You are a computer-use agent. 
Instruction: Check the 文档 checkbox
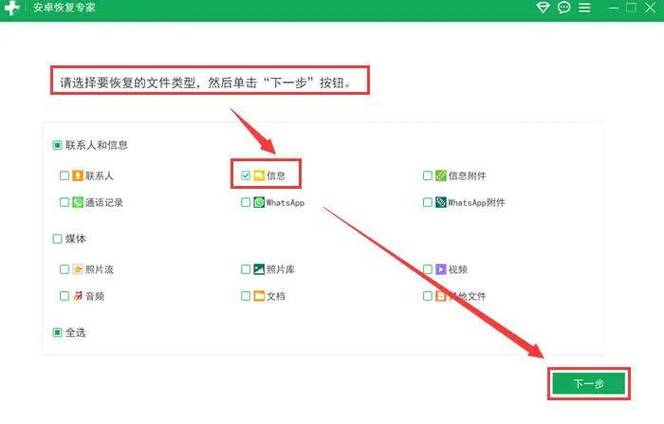pos(246,296)
